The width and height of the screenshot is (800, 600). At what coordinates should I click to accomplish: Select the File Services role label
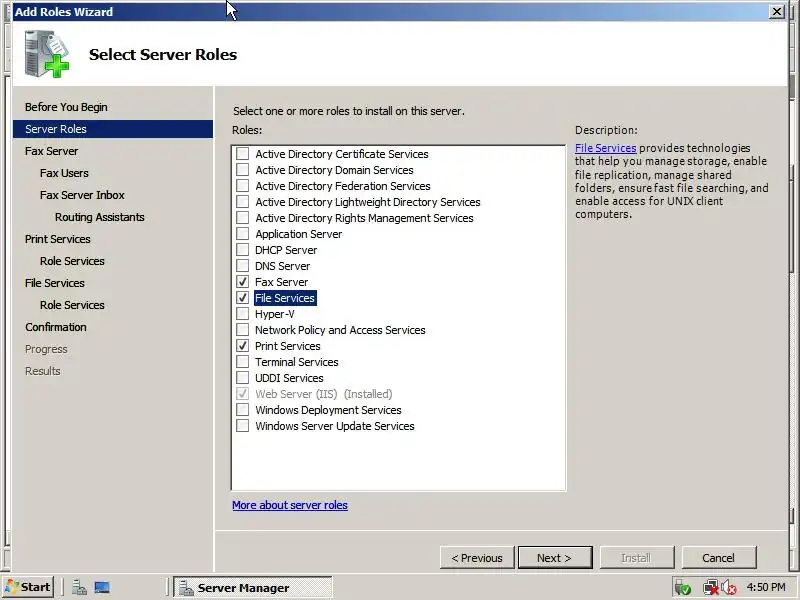pos(285,298)
